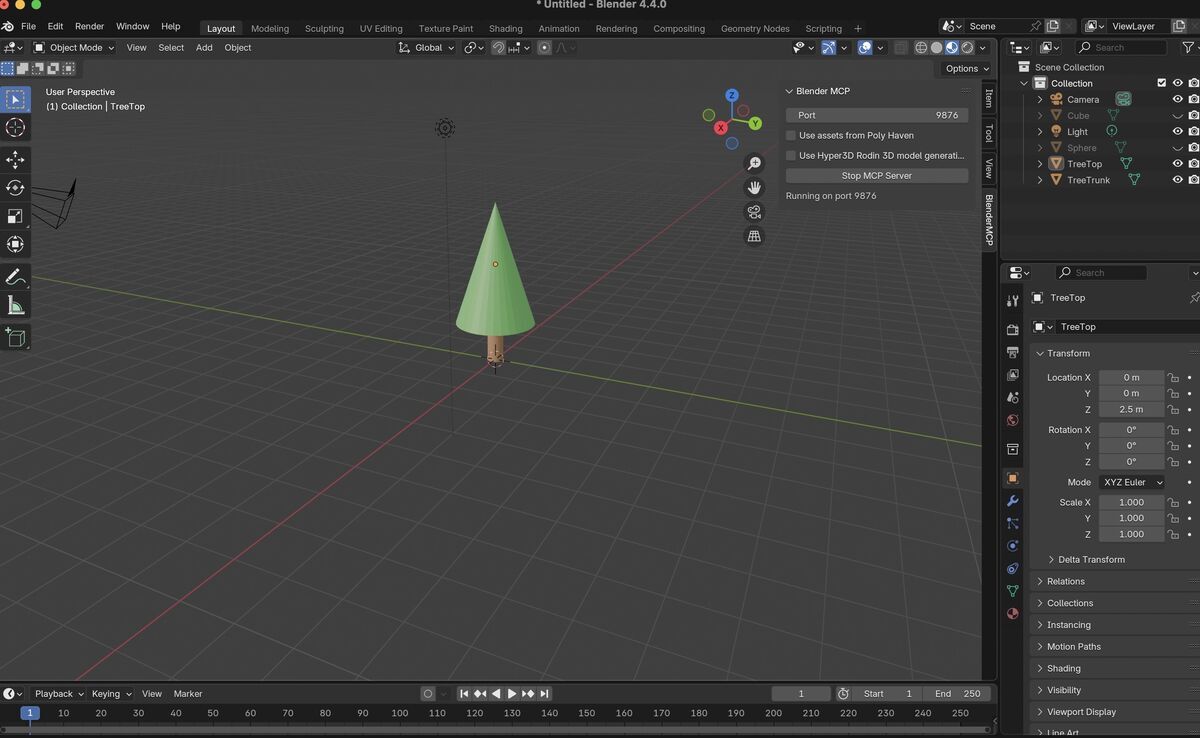Open the Options dropdown in viewport
The image size is (1200, 738).
[967, 68]
